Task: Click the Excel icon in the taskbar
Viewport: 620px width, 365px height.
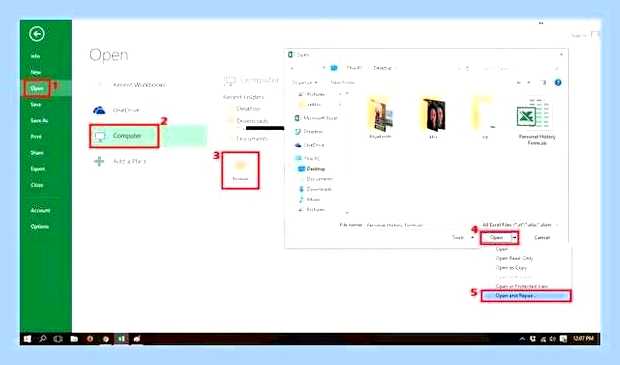Action: pyautogui.click(x=121, y=339)
